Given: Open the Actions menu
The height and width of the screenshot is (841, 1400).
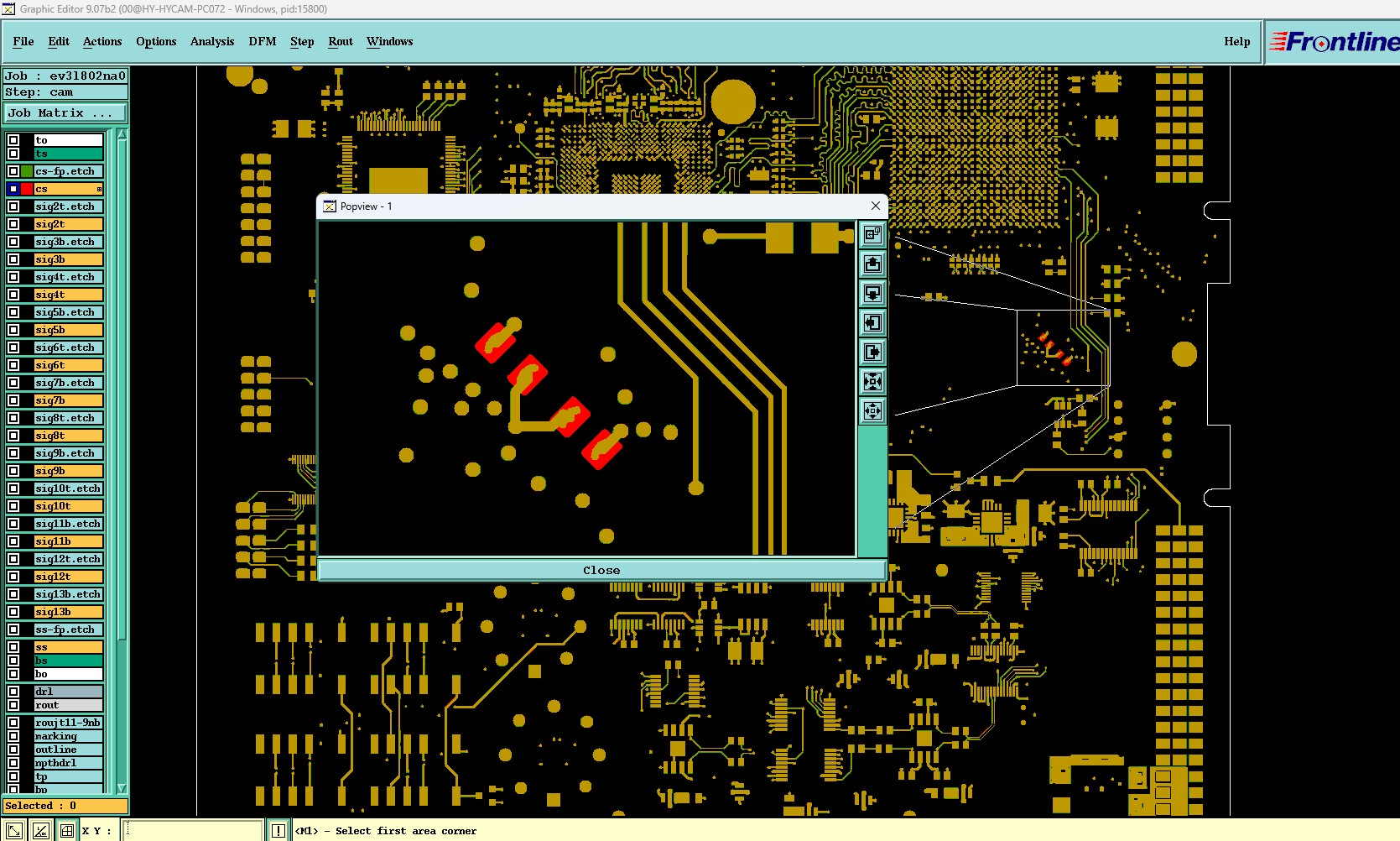Looking at the screenshot, I should pyautogui.click(x=102, y=41).
